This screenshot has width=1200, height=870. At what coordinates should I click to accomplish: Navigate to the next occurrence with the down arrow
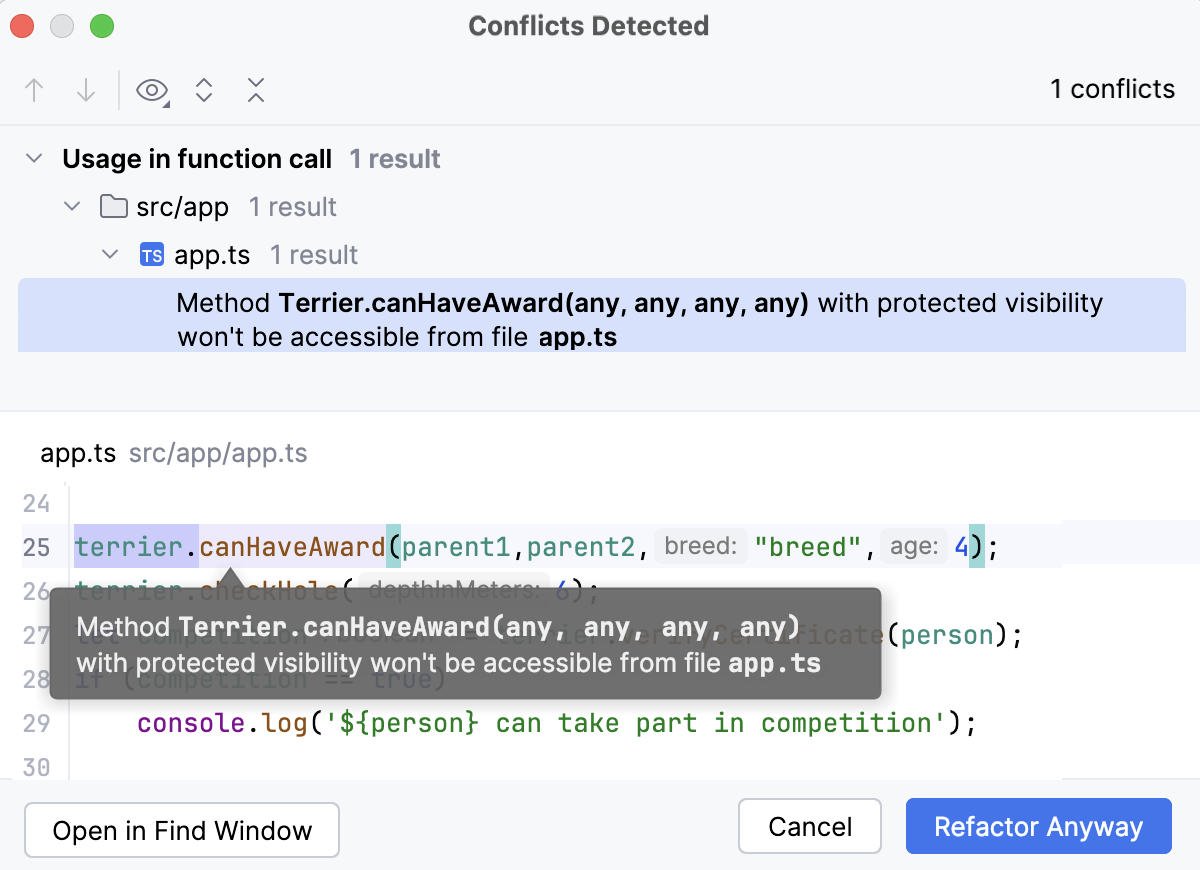point(86,90)
